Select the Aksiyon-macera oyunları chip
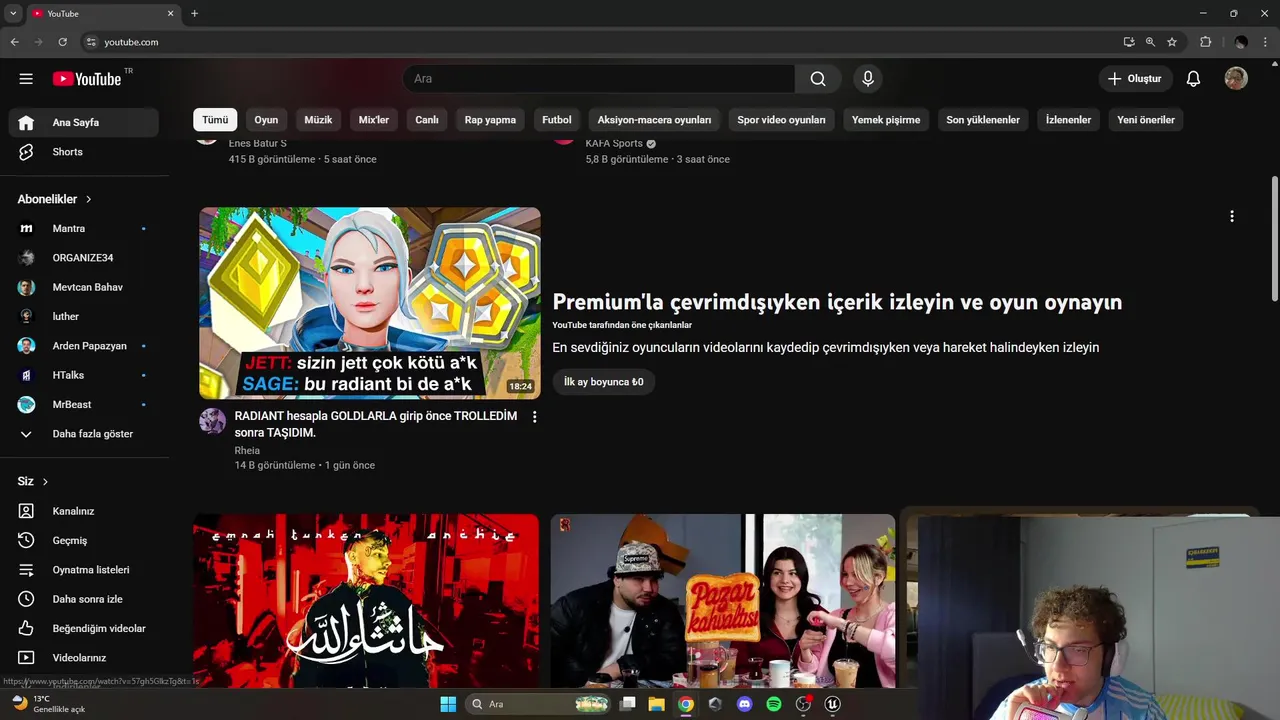The image size is (1280, 720). click(x=654, y=120)
